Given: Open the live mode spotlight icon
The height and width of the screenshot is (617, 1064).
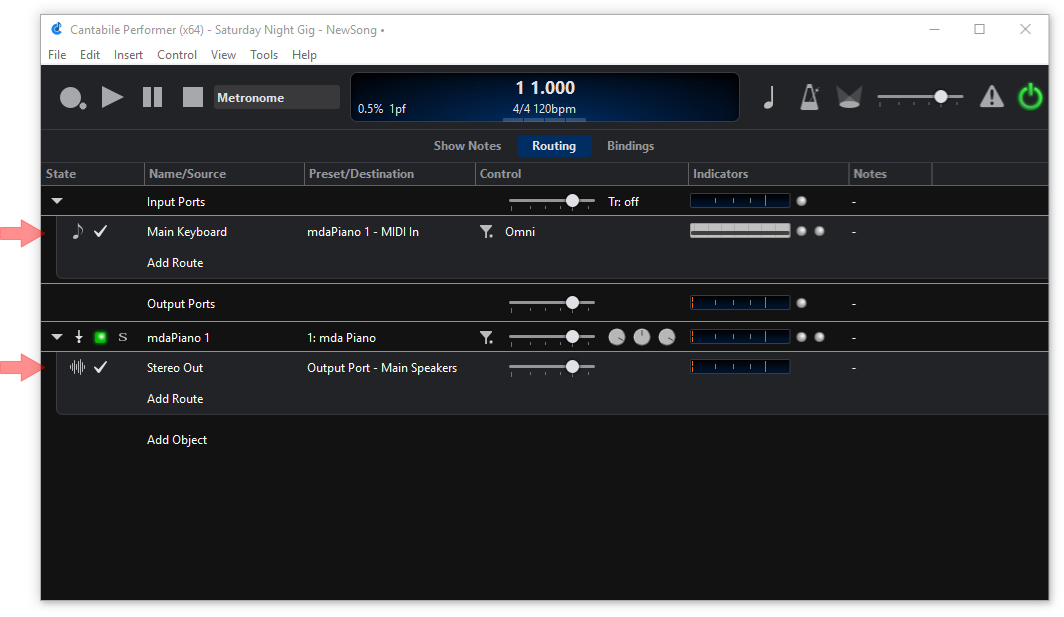Looking at the screenshot, I should tap(849, 97).
